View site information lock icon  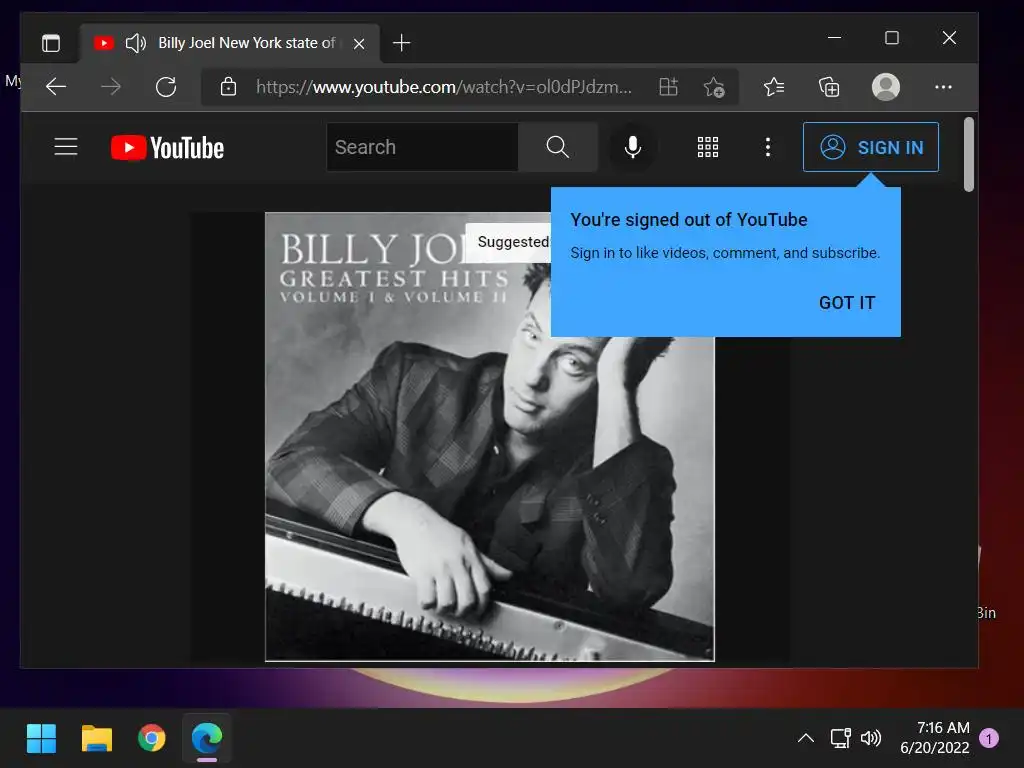coord(228,86)
